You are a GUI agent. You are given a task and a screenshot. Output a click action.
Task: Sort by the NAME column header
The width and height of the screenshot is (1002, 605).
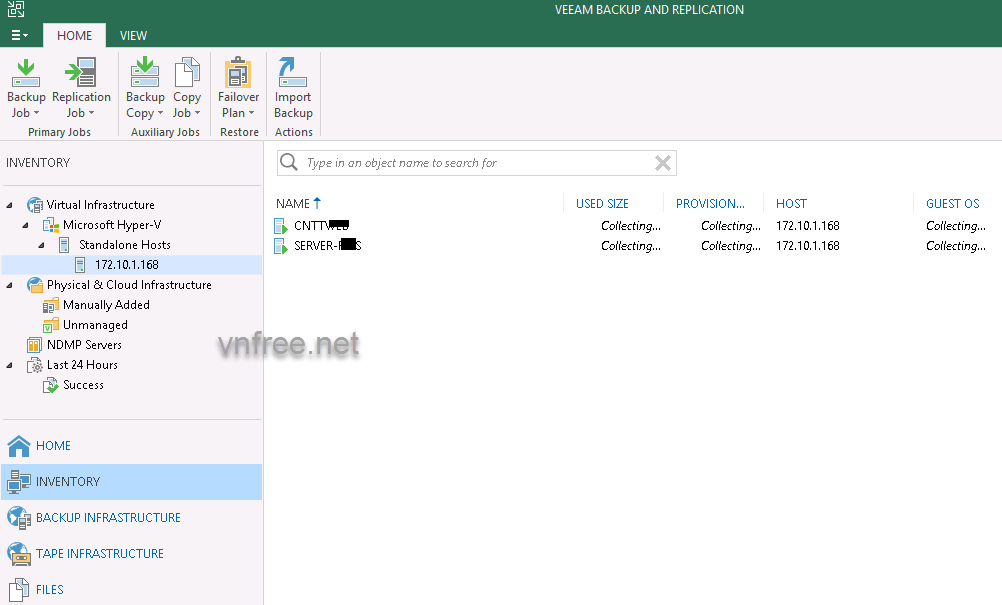[x=293, y=203]
